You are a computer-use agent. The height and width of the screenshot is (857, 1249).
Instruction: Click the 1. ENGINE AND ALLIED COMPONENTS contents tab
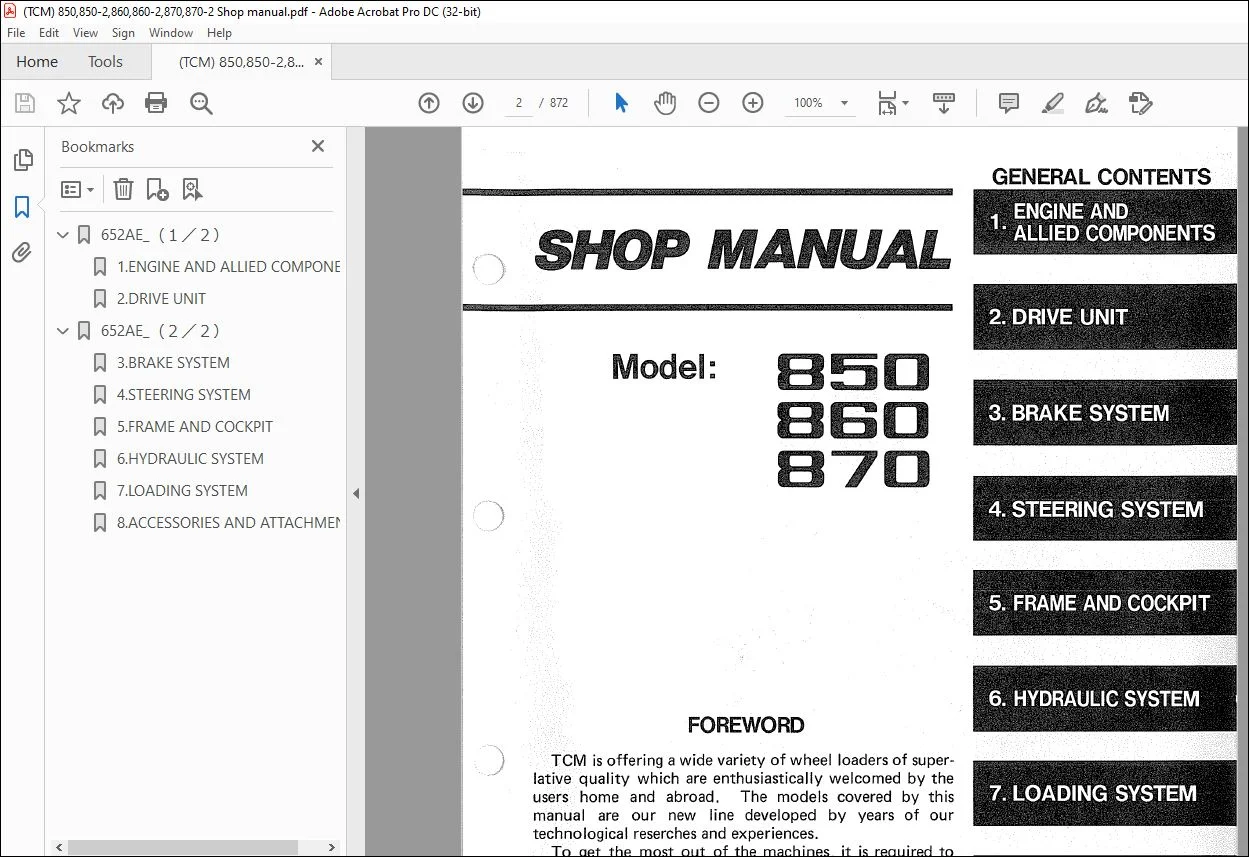coord(1104,222)
